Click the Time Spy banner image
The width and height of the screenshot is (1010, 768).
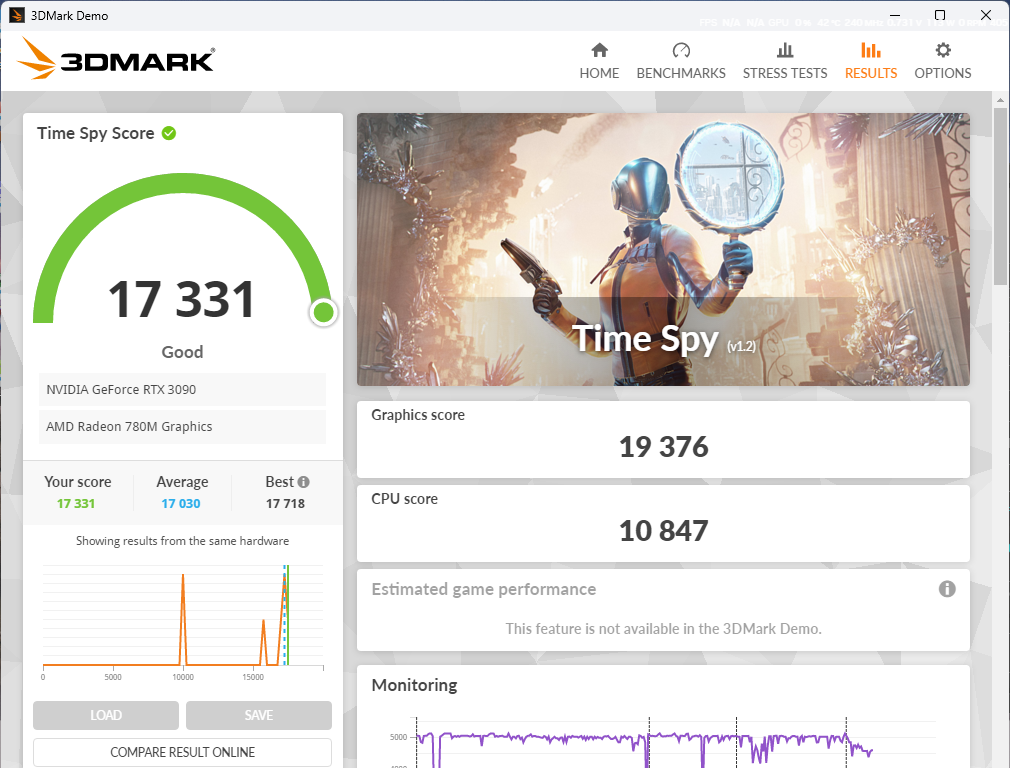pos(663,250)
